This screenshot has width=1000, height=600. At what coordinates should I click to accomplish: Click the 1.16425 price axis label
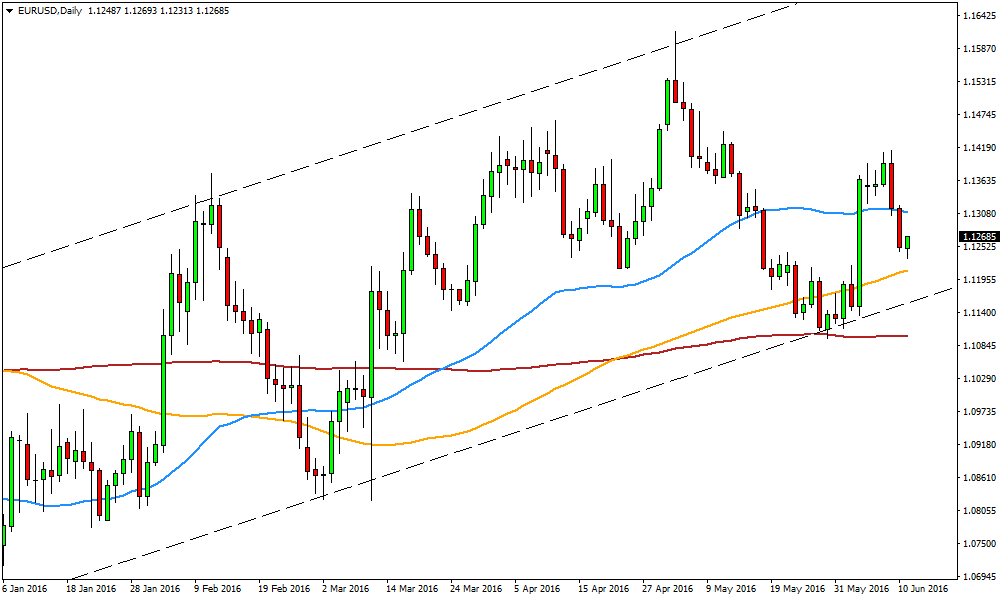(979, 16)
